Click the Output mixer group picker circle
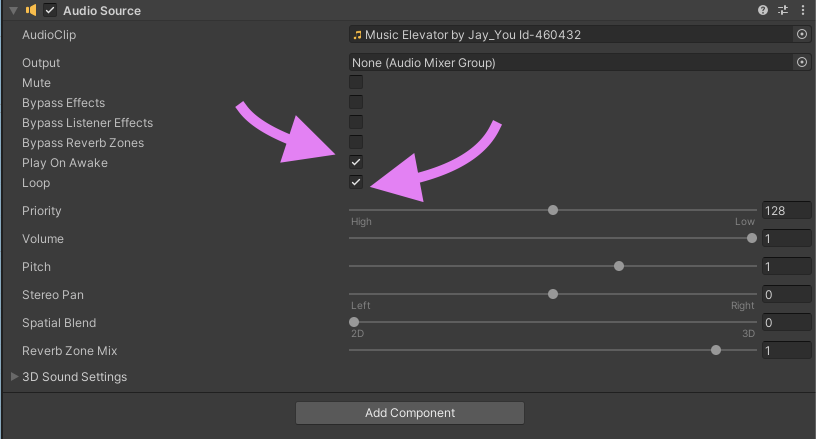 tap(801, 62)
